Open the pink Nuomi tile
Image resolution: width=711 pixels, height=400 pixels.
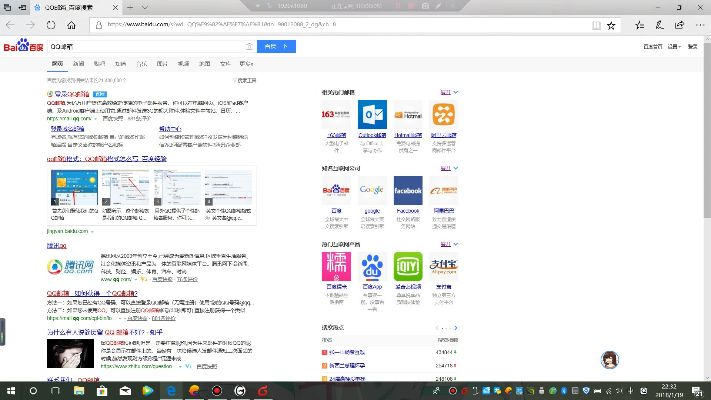click(x=336, y=267)
